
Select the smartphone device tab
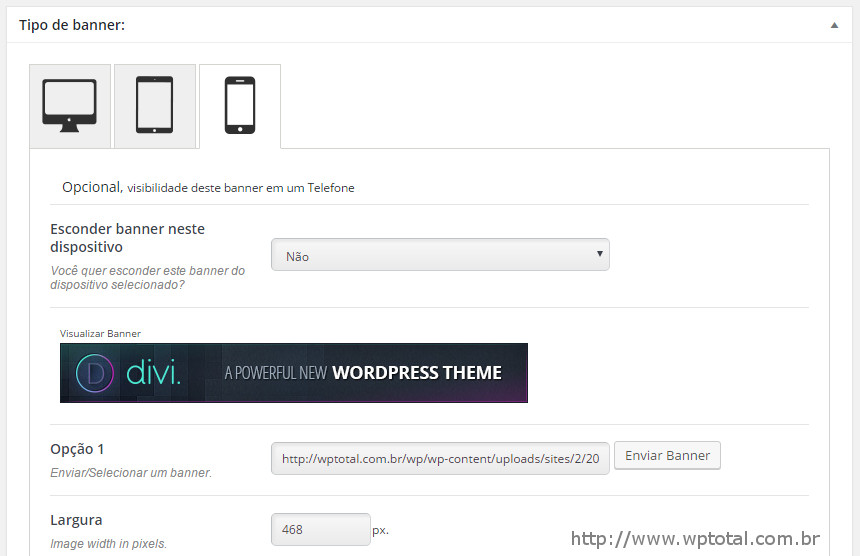tap(240, 106)
